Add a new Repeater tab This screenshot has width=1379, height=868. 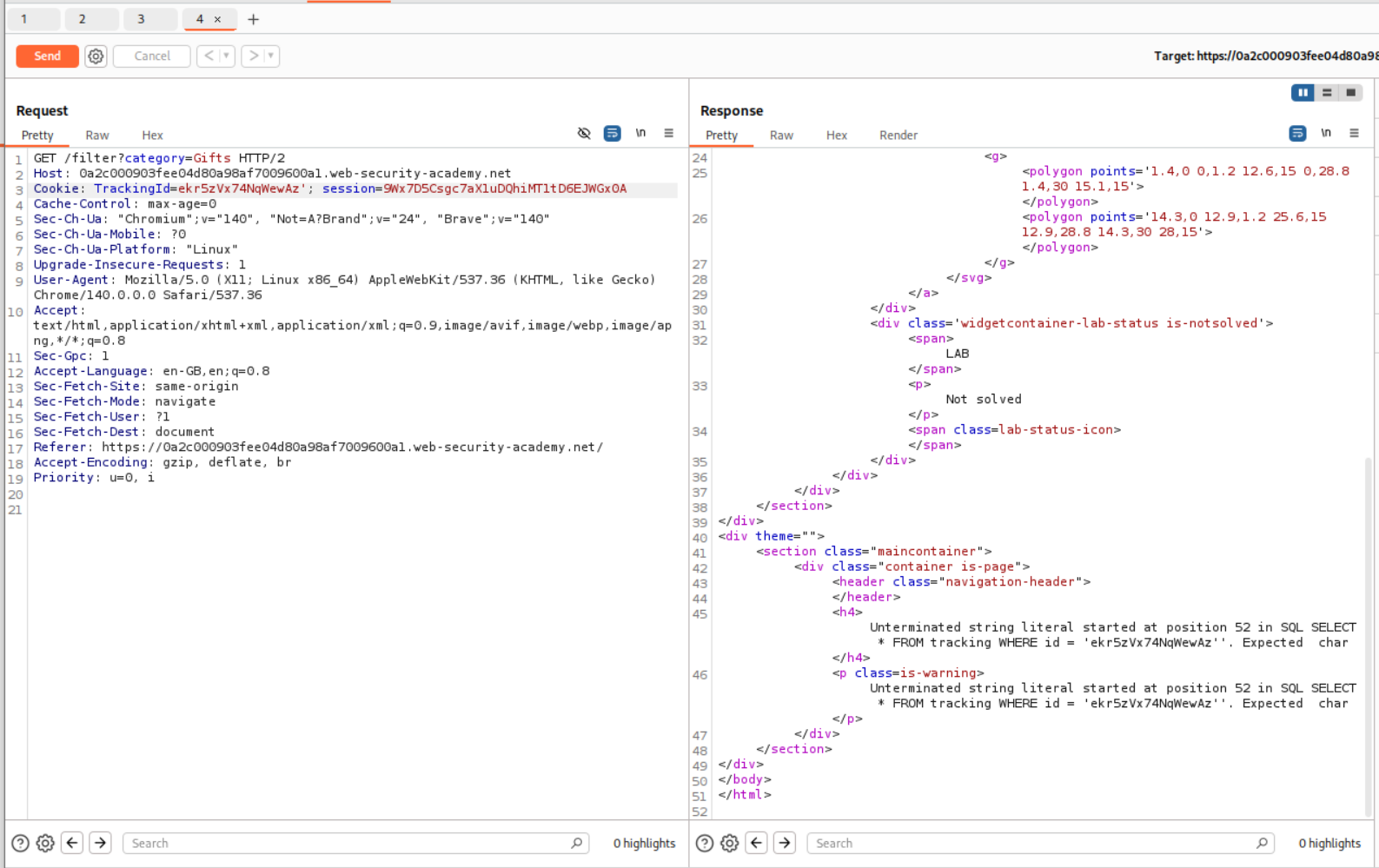coord(253,19)
